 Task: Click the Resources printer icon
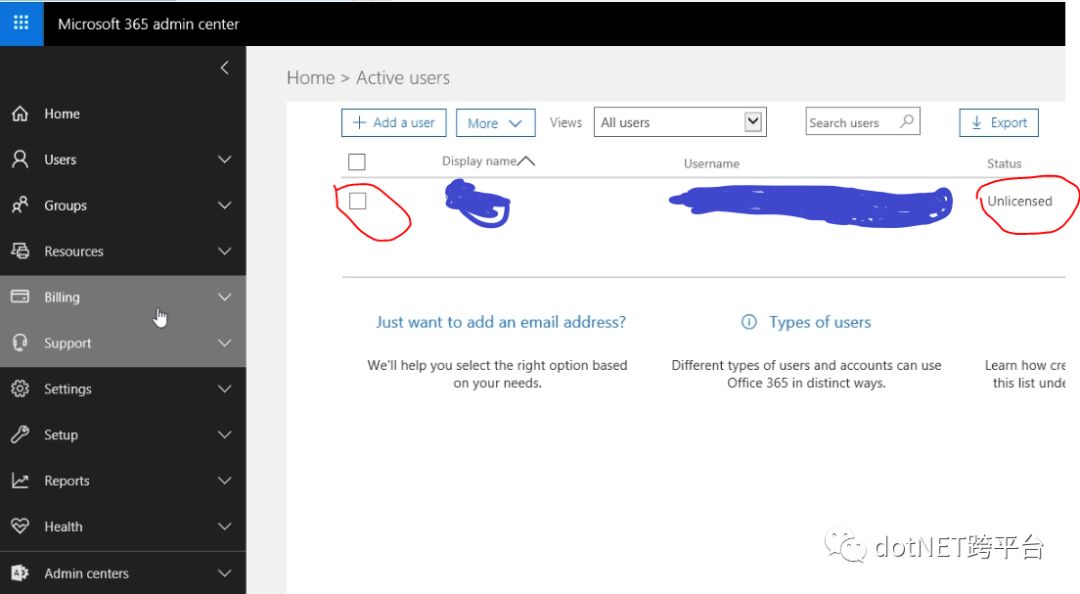[x=20, y=251]
